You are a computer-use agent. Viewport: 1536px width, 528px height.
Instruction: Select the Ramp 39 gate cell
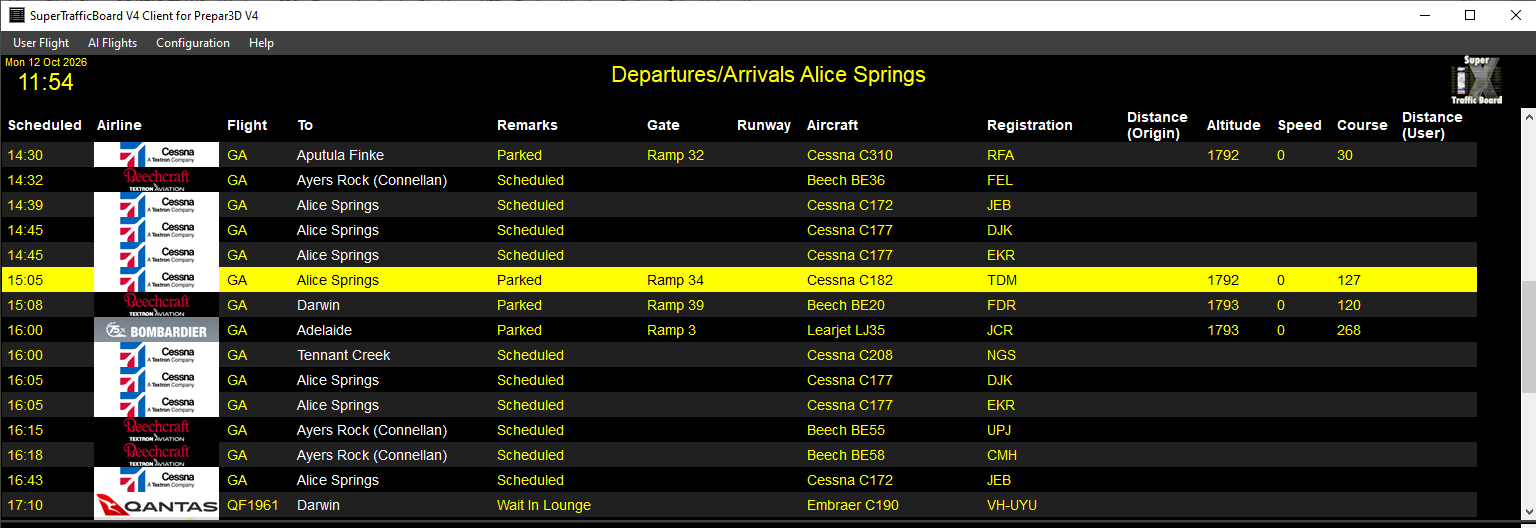pyautogui.click(x=675, y=305)
